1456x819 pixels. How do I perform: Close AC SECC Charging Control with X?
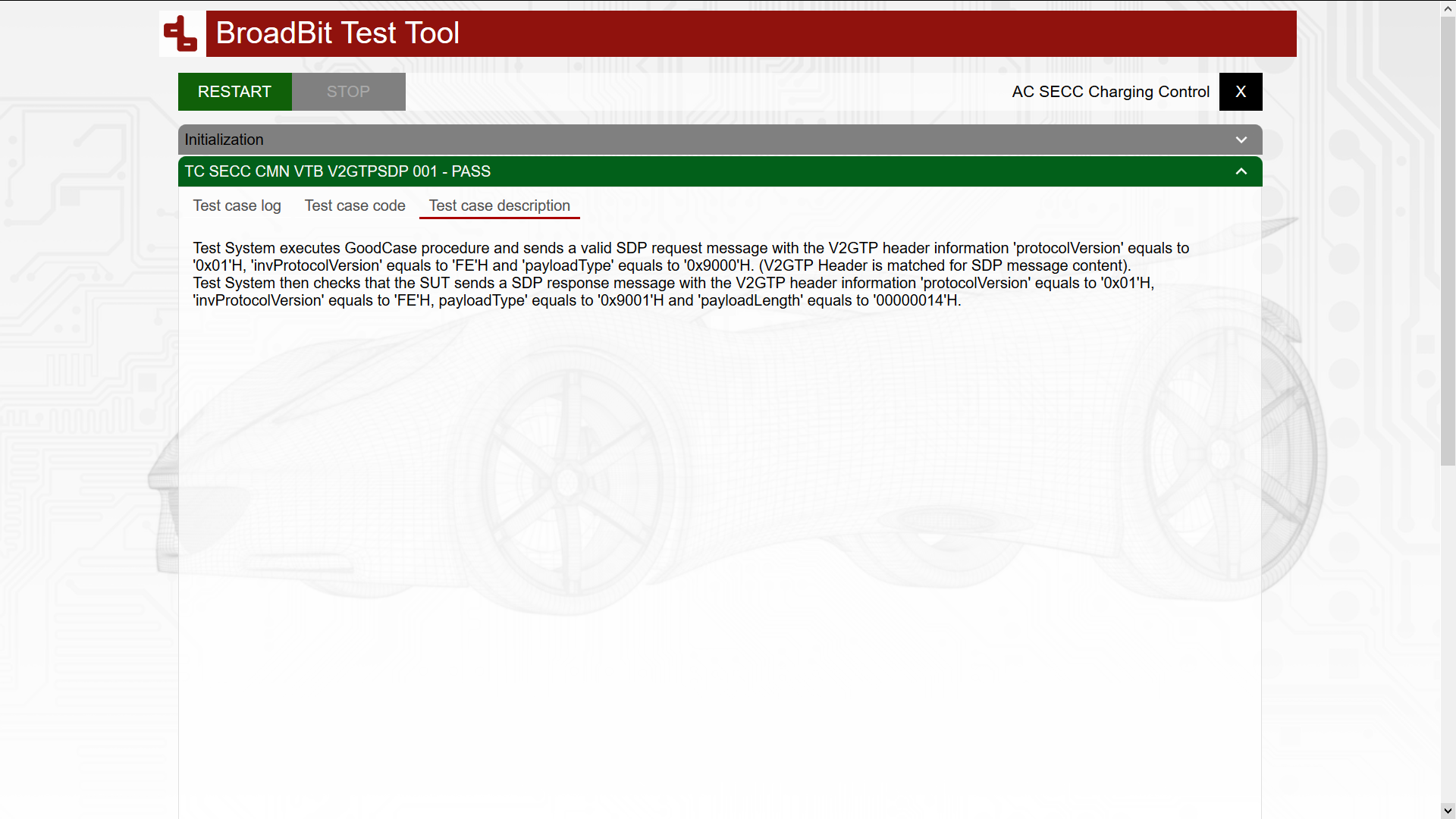[x=1241, y=92]
